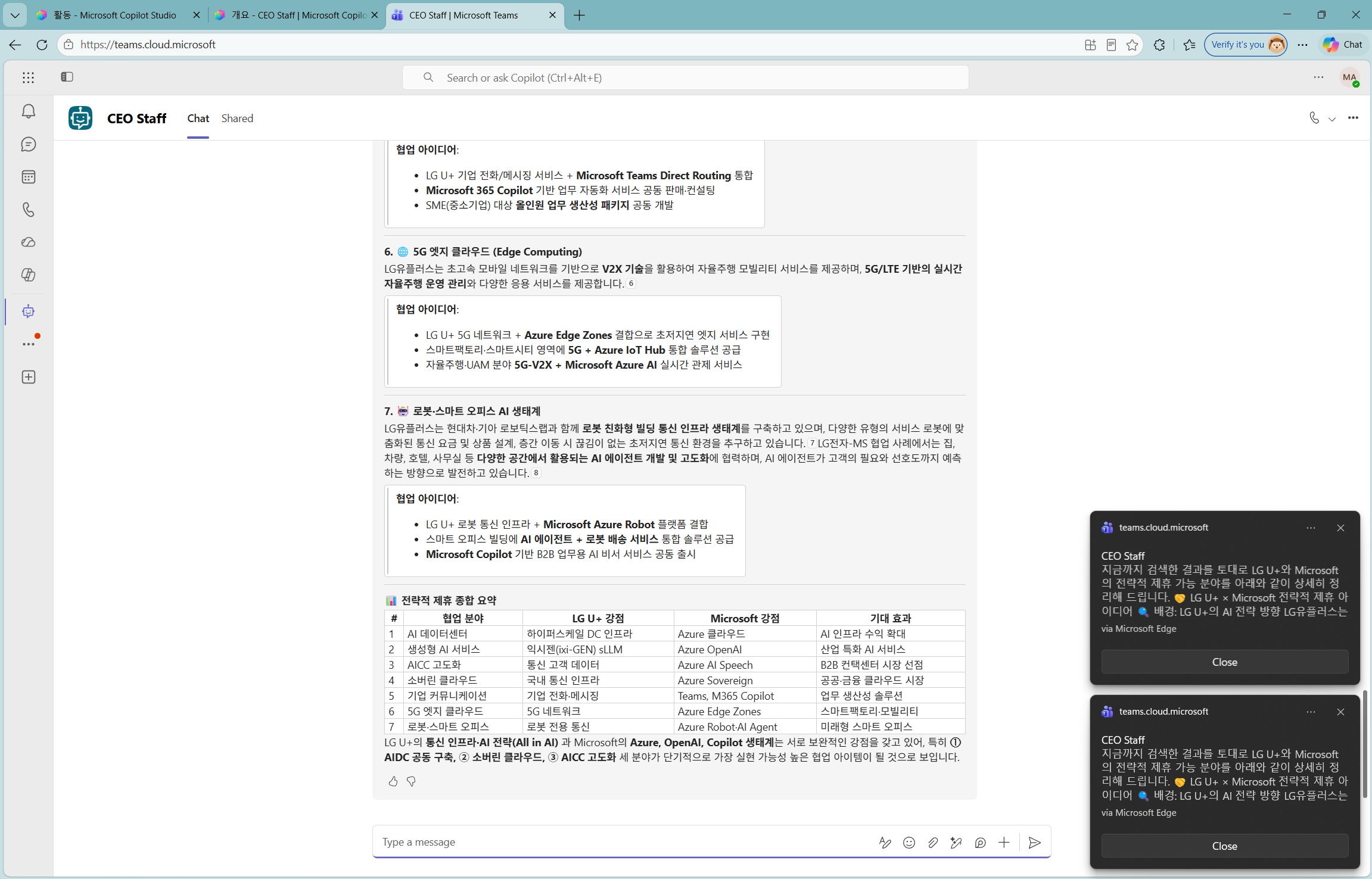
Task: Dismiss upper notification with X icon
Action: pos(1340,528)
